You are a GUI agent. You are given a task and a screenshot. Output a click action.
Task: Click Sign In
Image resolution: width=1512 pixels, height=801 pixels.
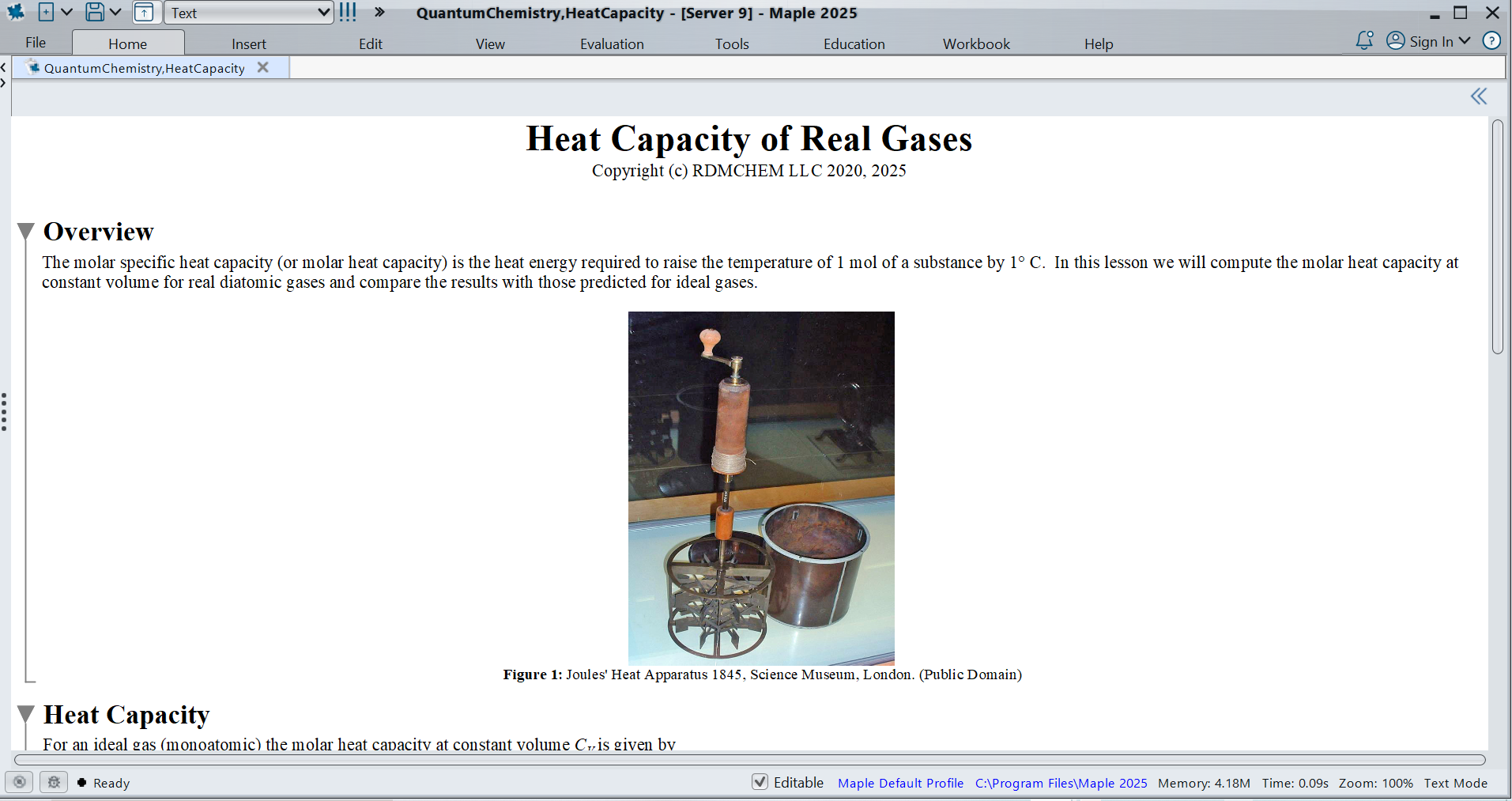coord(1432,40)
